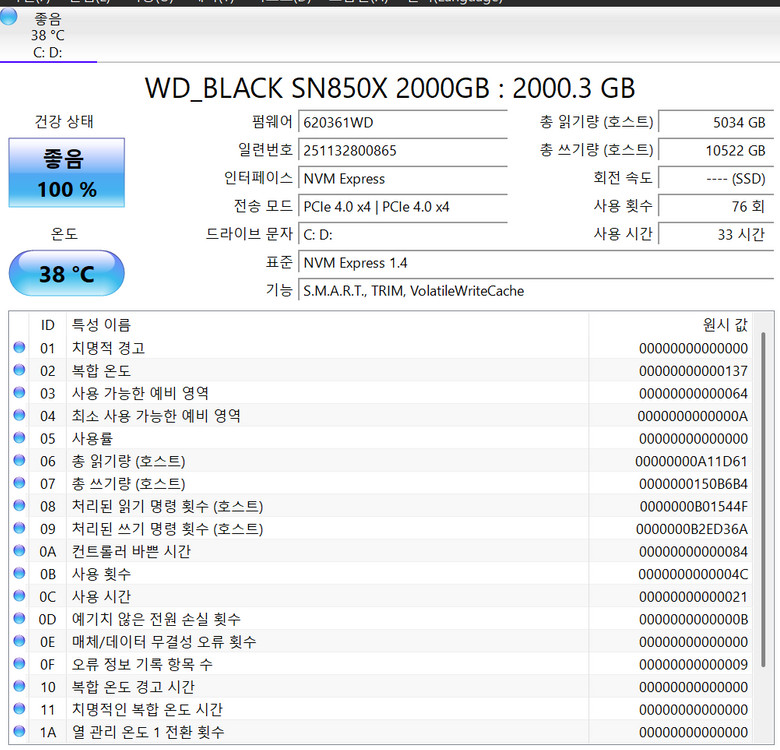Click the status orb beside 복합 온도 row 02
The height and width of the screenshot is (750, 780).
[x=19, y=371]
